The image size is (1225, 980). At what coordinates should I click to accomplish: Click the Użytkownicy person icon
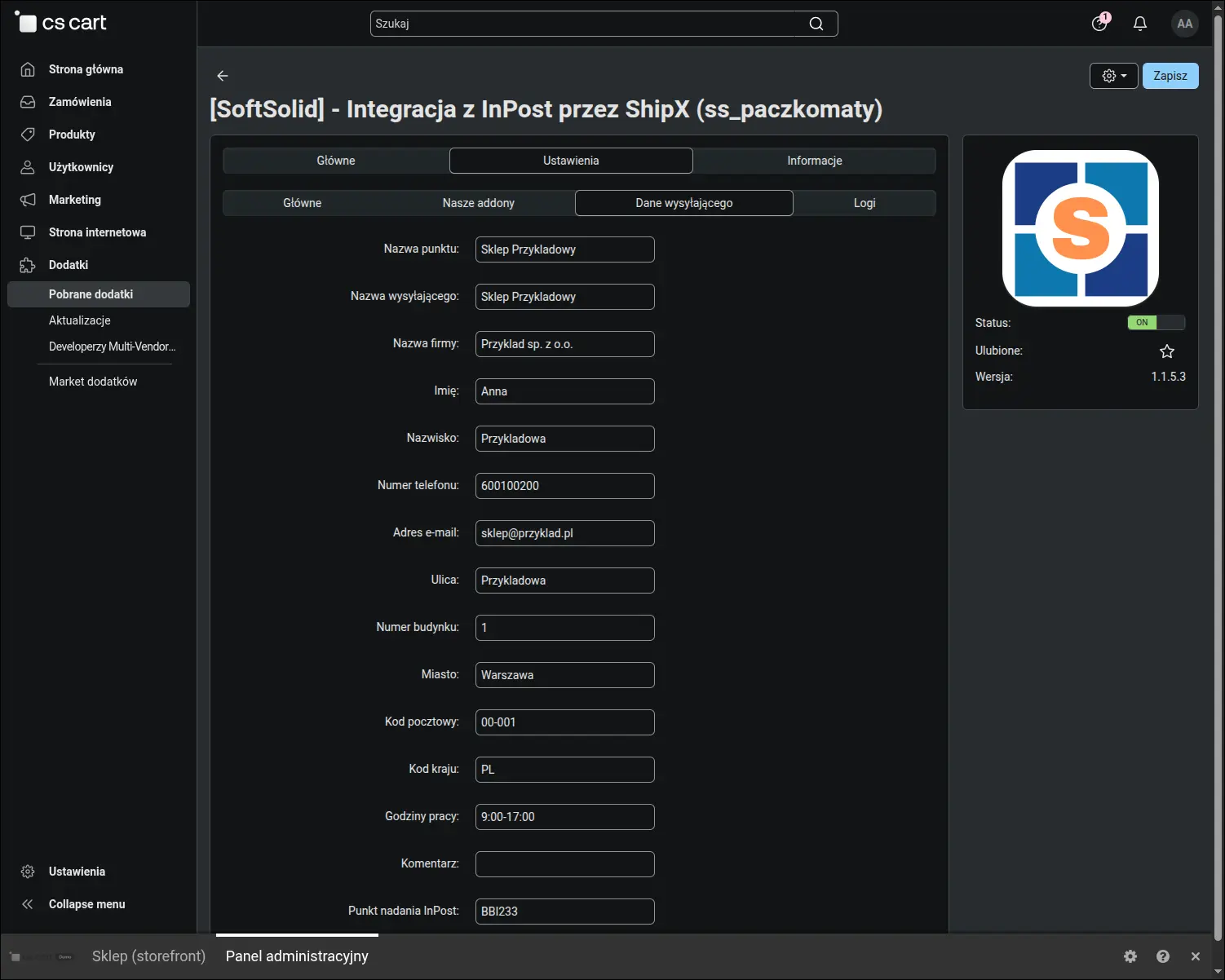(28, 167)
